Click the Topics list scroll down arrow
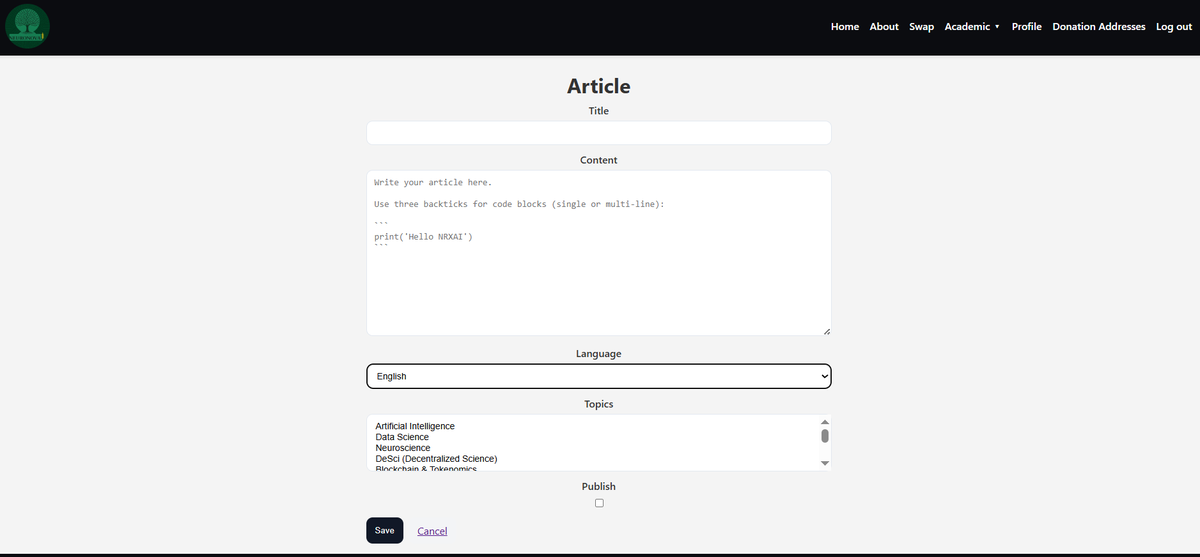1200x557 pixels. pos(825,464)
